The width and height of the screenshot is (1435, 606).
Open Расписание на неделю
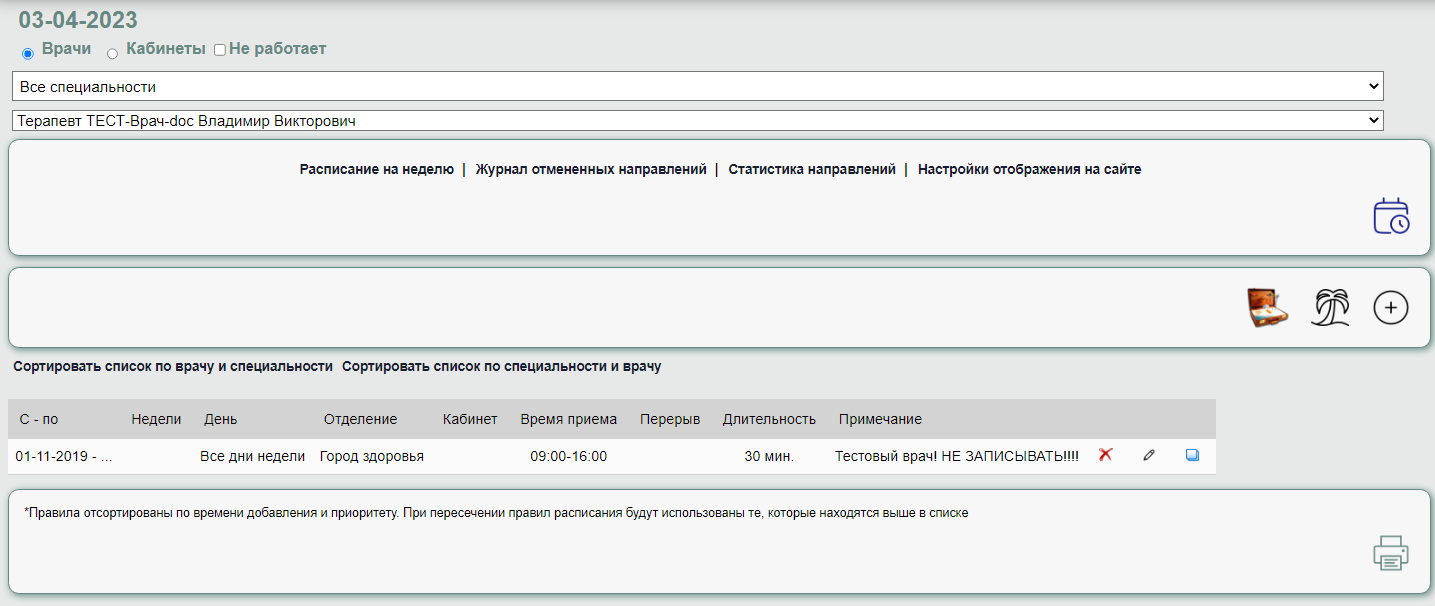click(376, 170)
